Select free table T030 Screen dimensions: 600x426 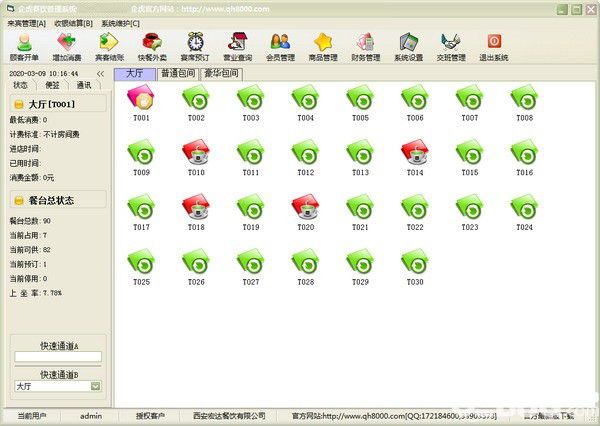click(x=415, y=267)
